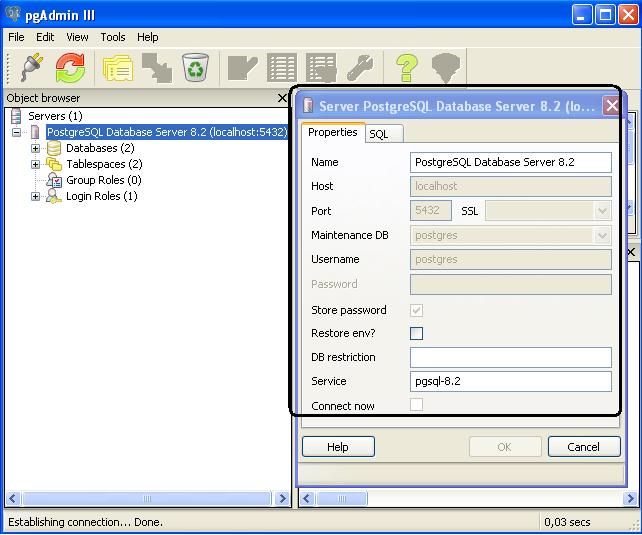This screenshot has height=535, width=642.
Task: Click the Username field showing postgres
Action: 511,260
